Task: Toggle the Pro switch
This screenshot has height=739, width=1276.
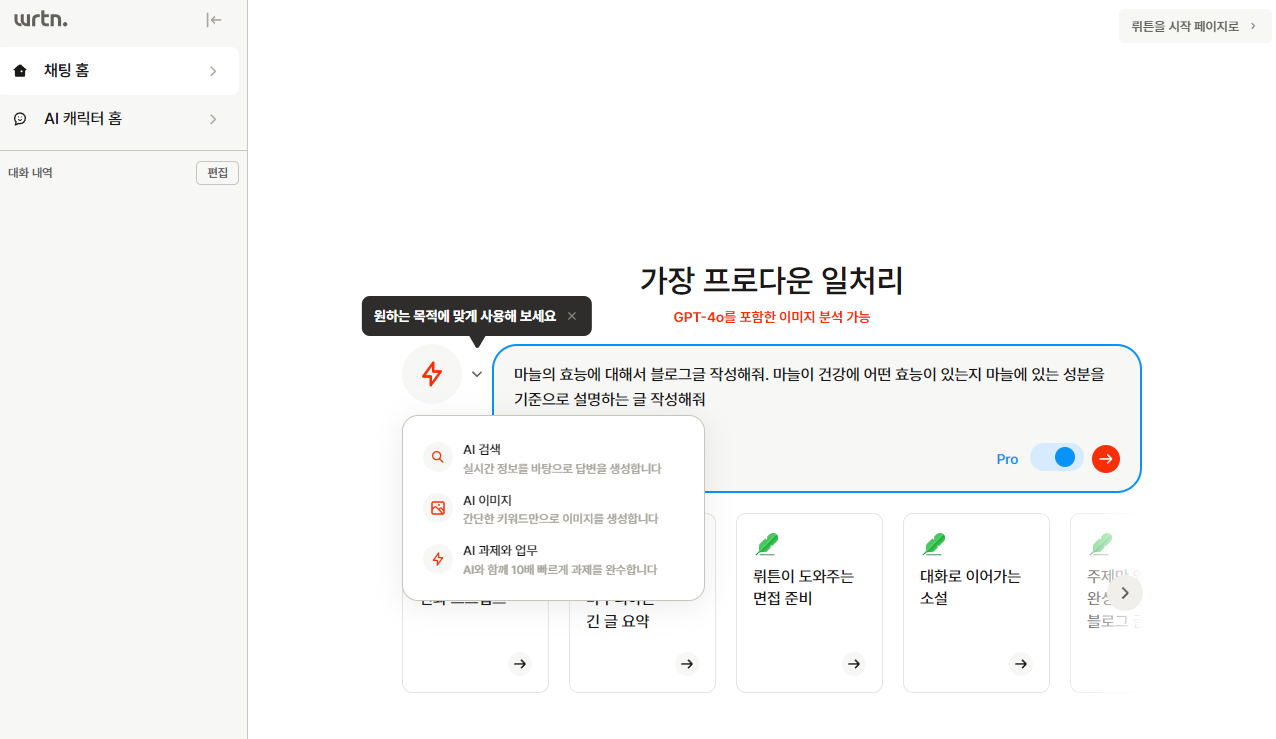Action: [1057, 458]
